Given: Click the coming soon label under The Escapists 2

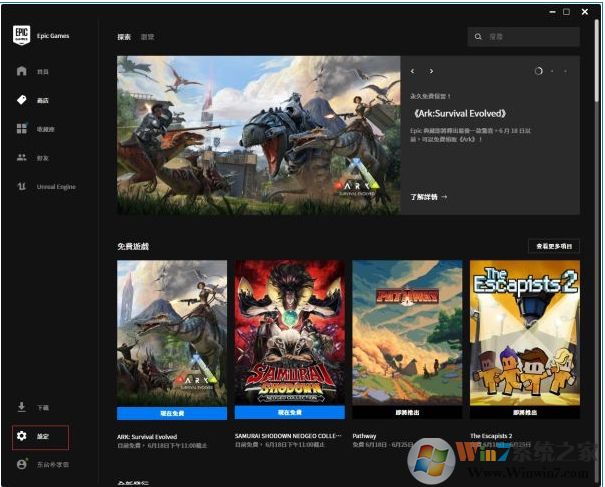Looking at the screenshot, I should (525, 413).
